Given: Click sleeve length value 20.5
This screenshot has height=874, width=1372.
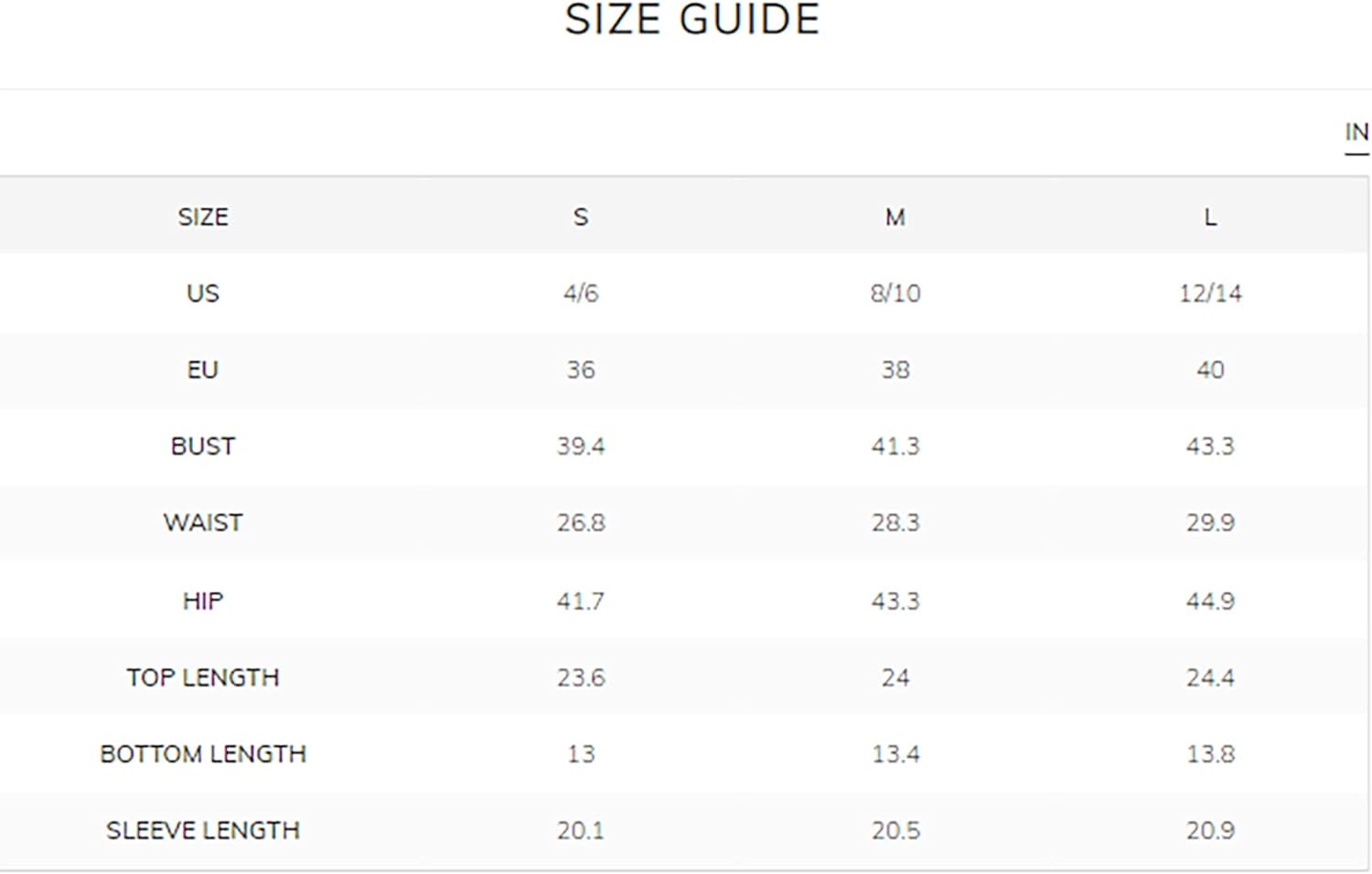Looking at the screenshot, I should [895, 830].
